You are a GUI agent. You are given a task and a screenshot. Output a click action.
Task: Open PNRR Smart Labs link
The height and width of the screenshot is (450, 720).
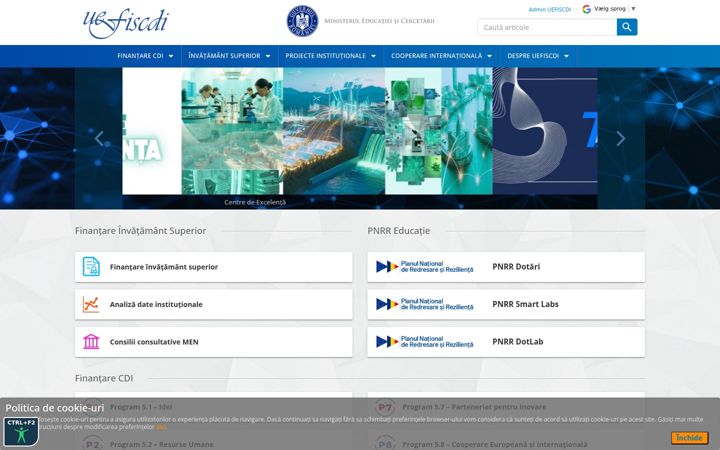[x=525, y=304]
